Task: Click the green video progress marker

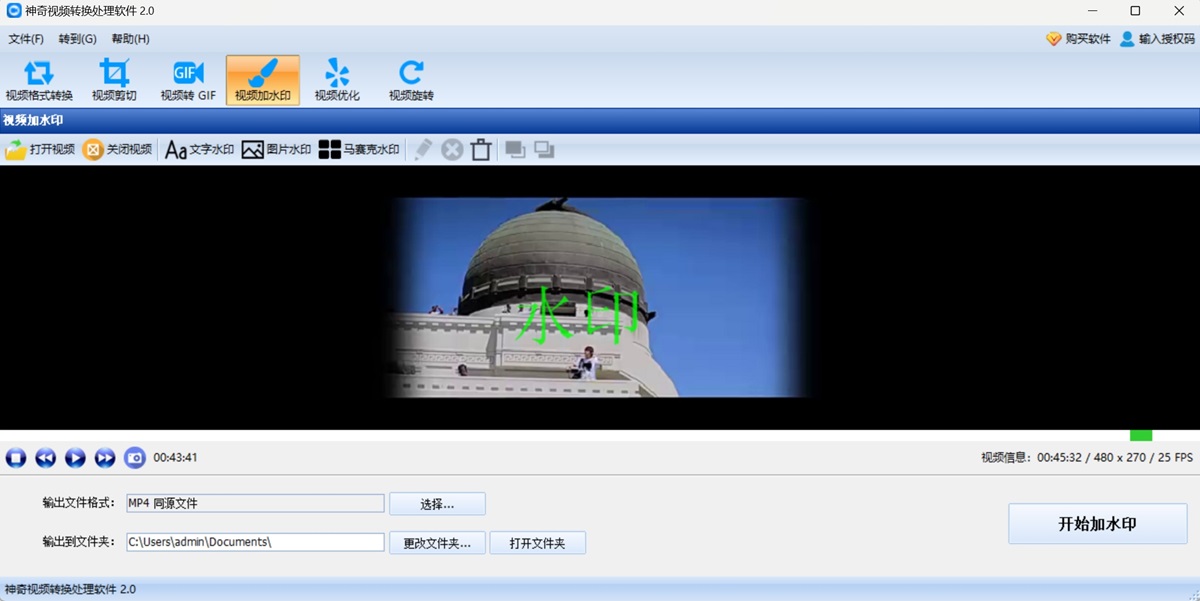Action: click(x=1141, y=435)
